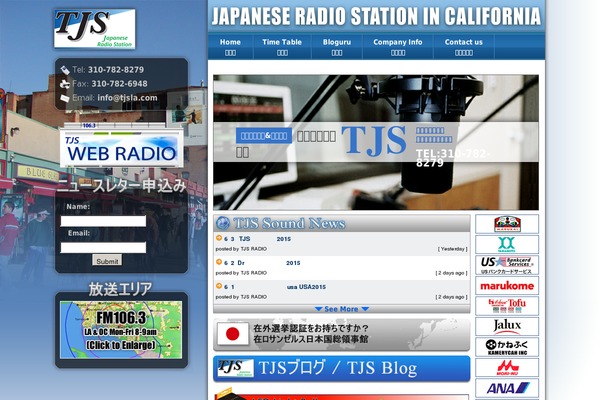Click the orange bullet icon of the '6 2 Dr' post

[219, 262]
